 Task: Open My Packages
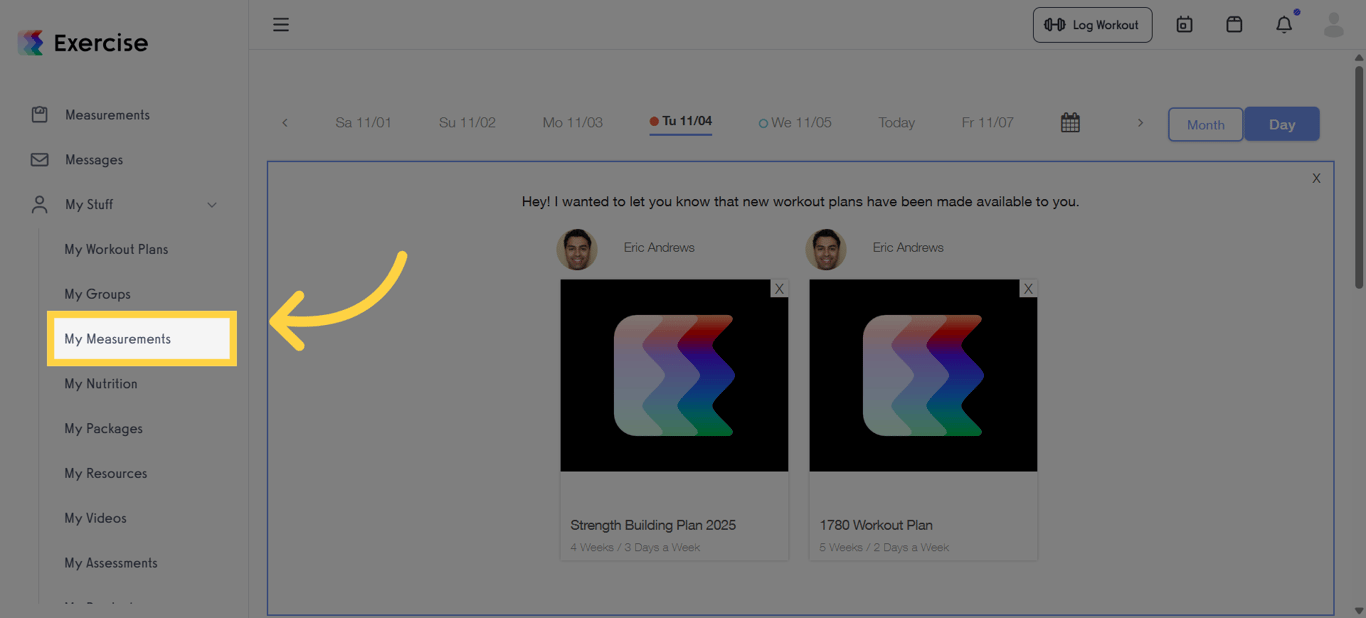tap(103, 428)
